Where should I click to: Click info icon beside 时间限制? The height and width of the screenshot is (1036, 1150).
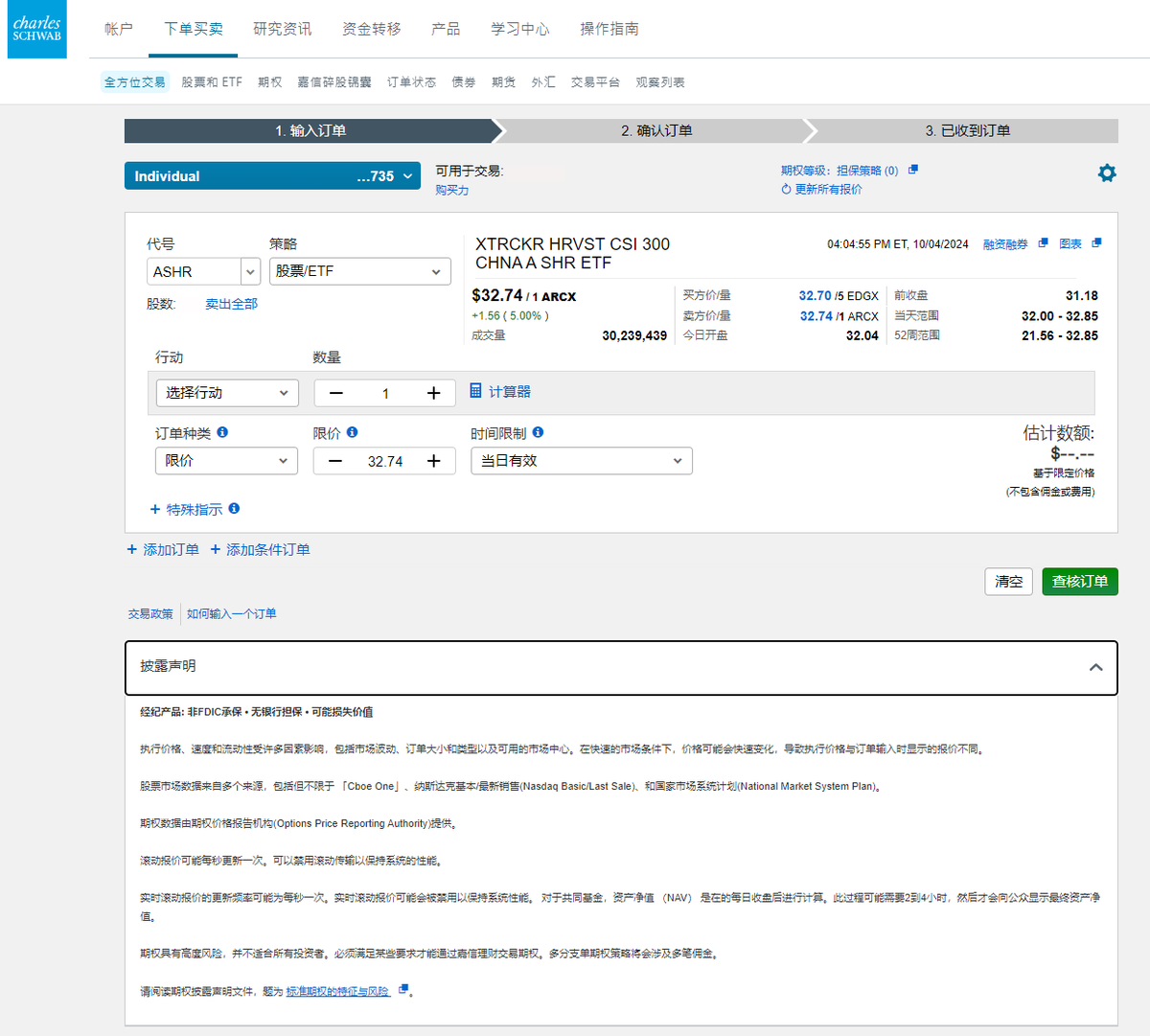pyautogui.click(x=538, y=432)
